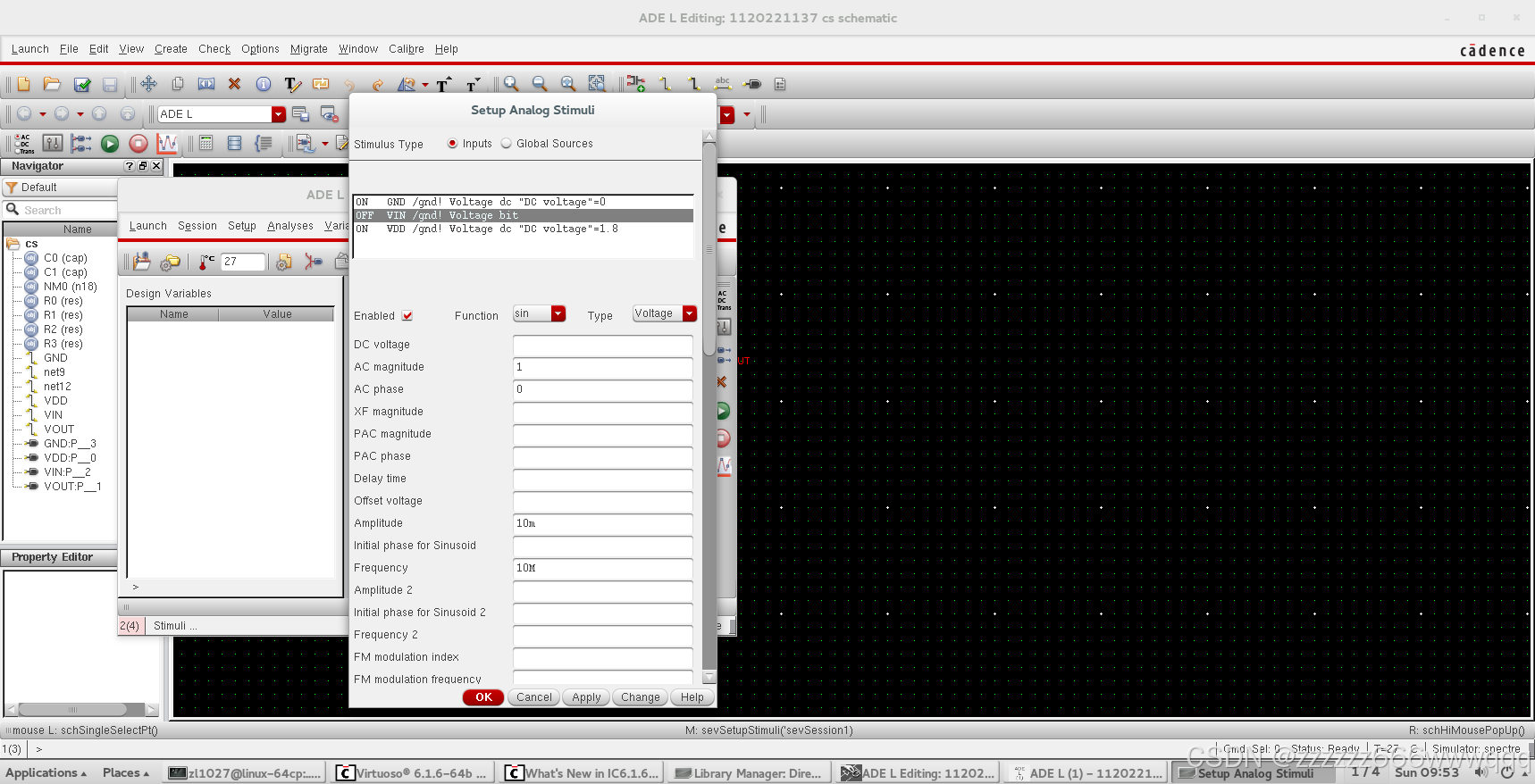Open the Launch menu in main menubar
This screenshot has height=784, width=1535.
pos(30,49)
